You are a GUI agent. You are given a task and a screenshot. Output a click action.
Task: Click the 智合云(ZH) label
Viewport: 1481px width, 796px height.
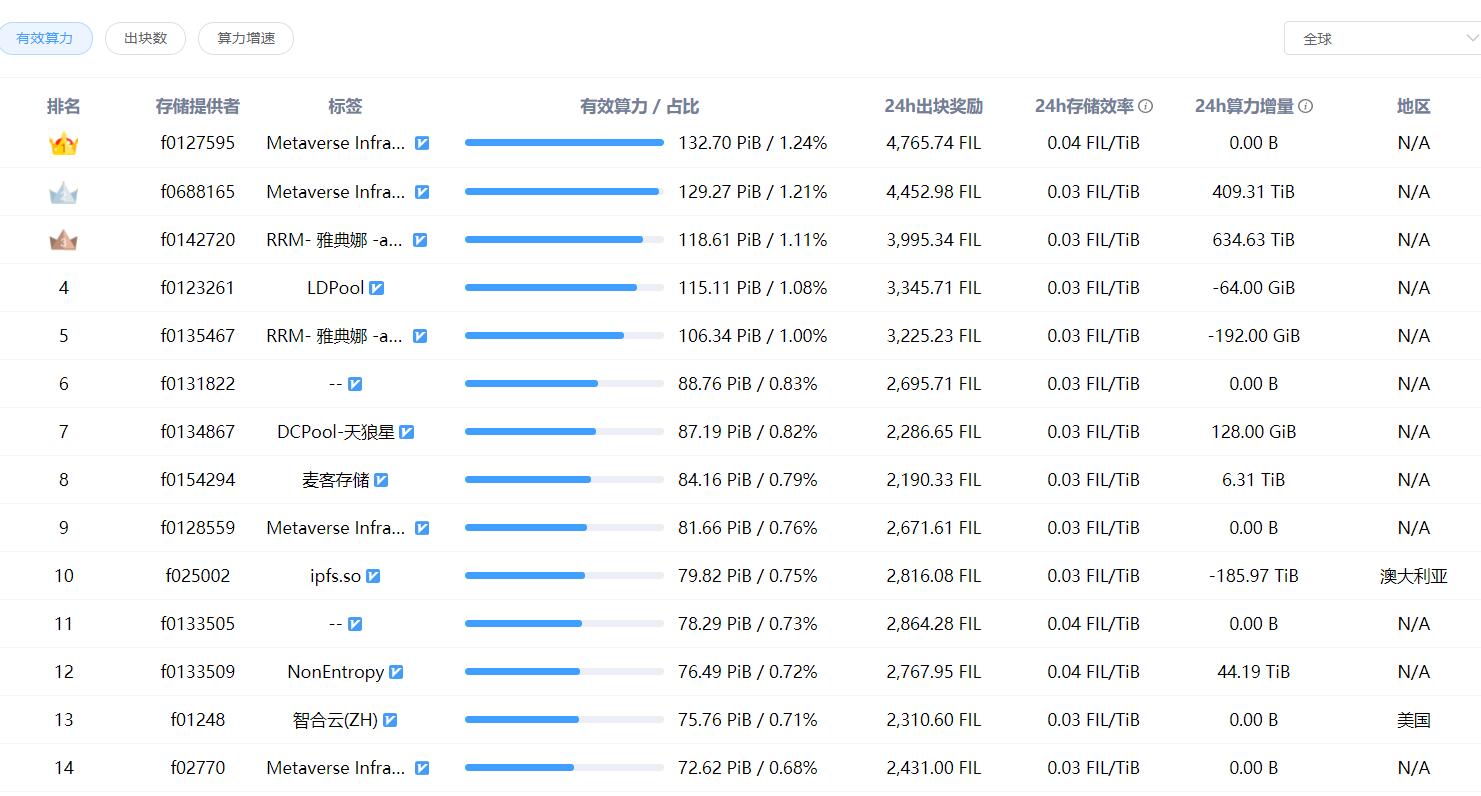335,720
